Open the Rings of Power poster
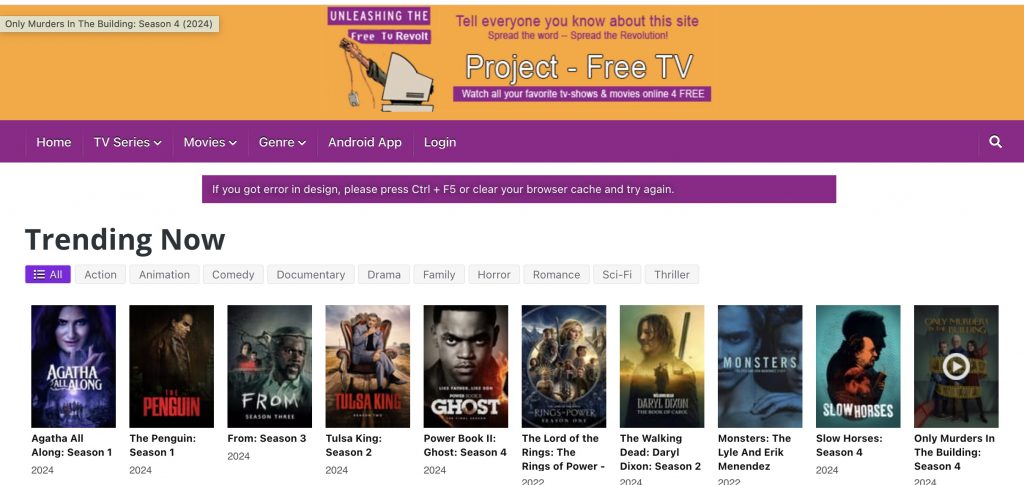 [x=563, y=366]
